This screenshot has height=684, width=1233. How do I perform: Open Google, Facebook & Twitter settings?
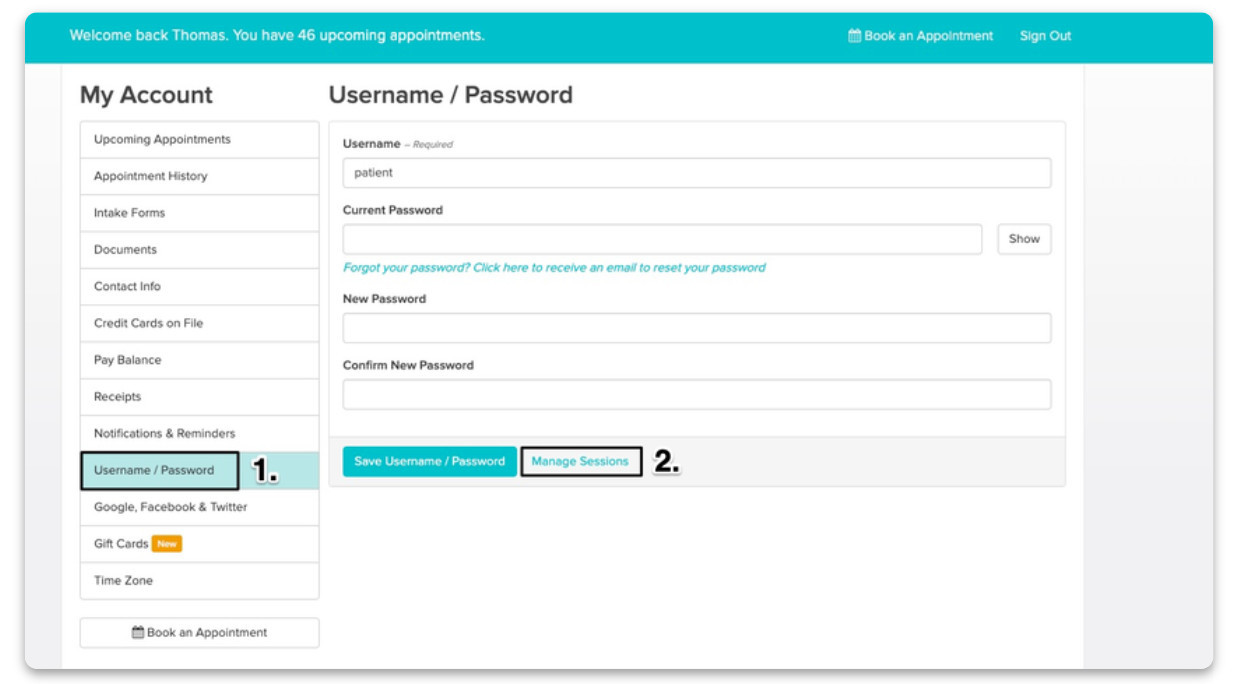(x=171, y=507)
